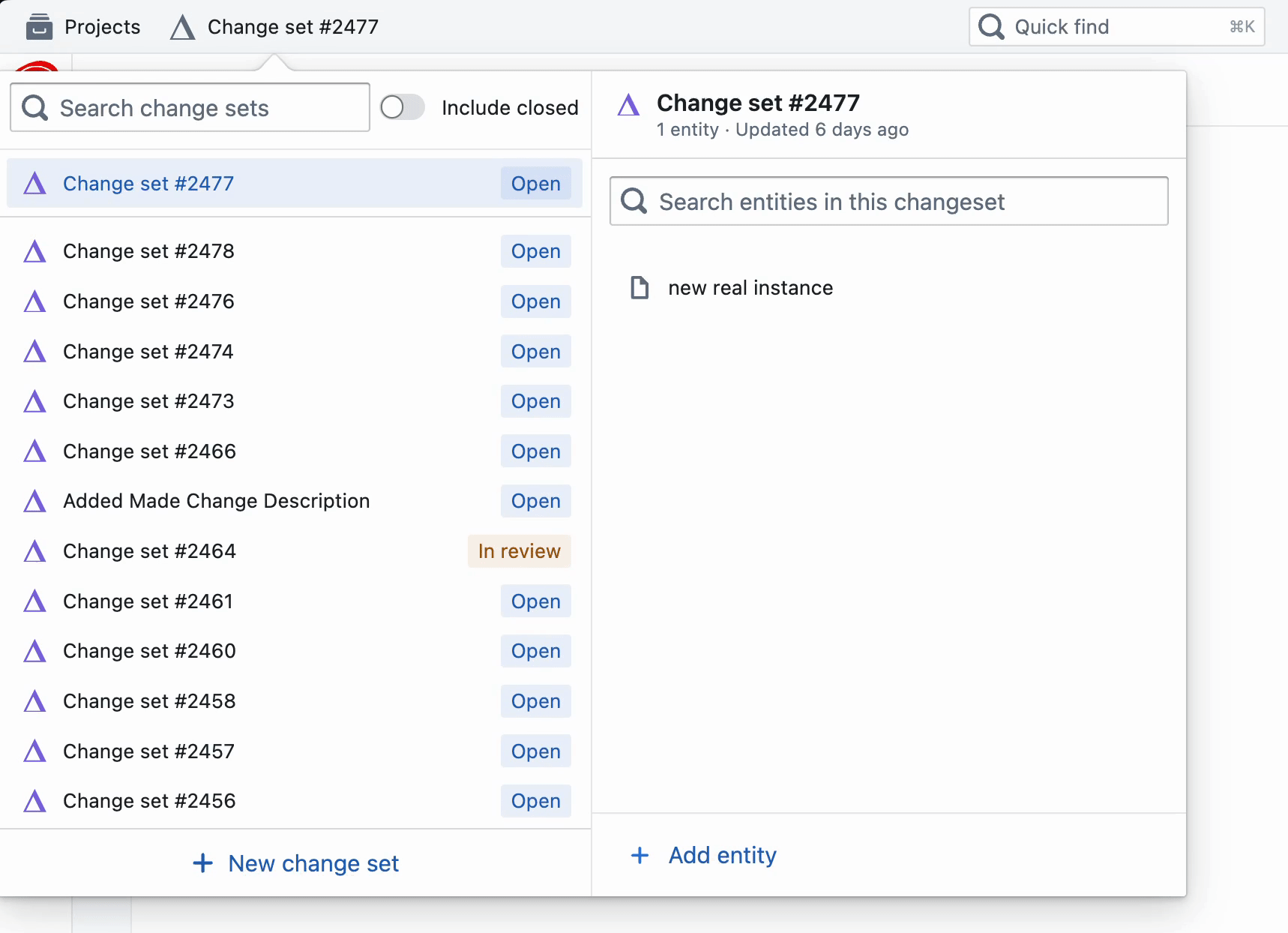Enable the Include closed toggle
The height and width of the screenshot is (933, 1288).
click(x=403, y=107)
